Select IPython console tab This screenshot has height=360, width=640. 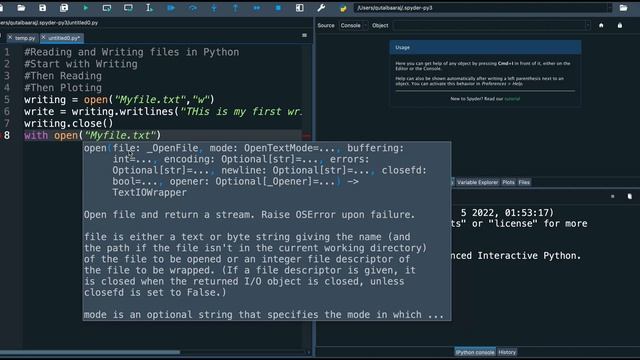tap(475, 352)
